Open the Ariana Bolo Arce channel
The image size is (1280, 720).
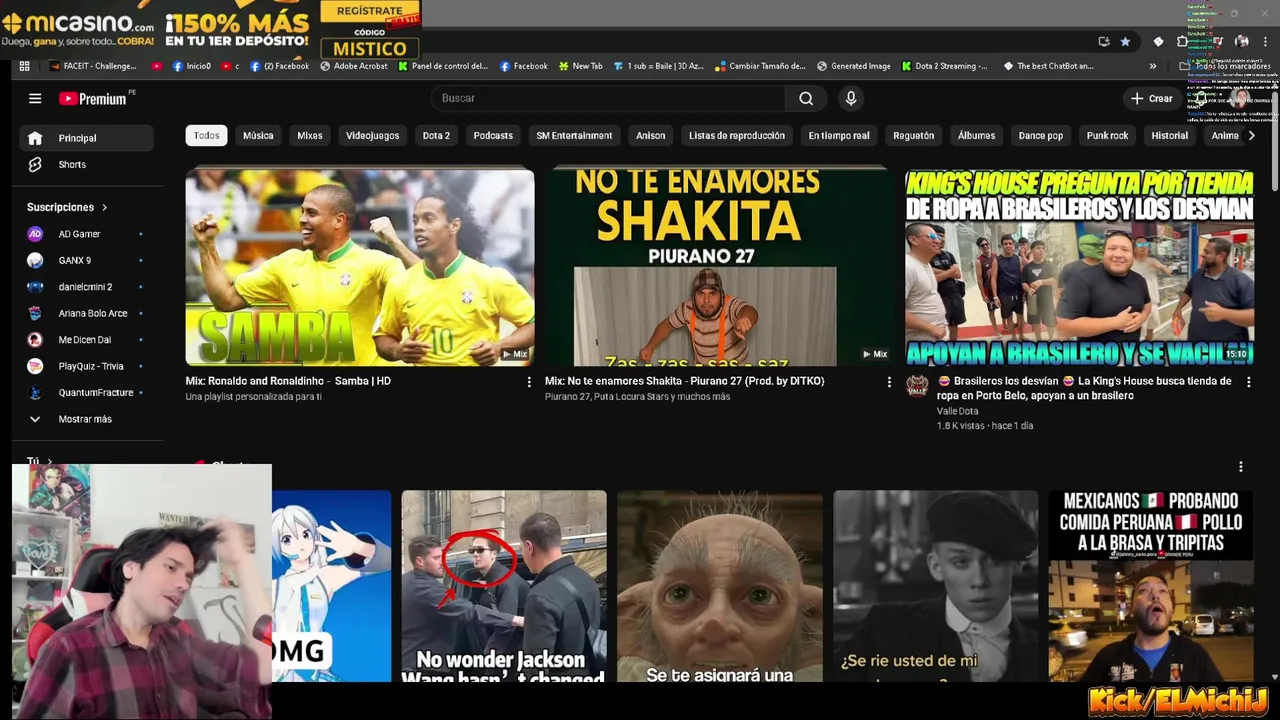(x=86, y=313)
